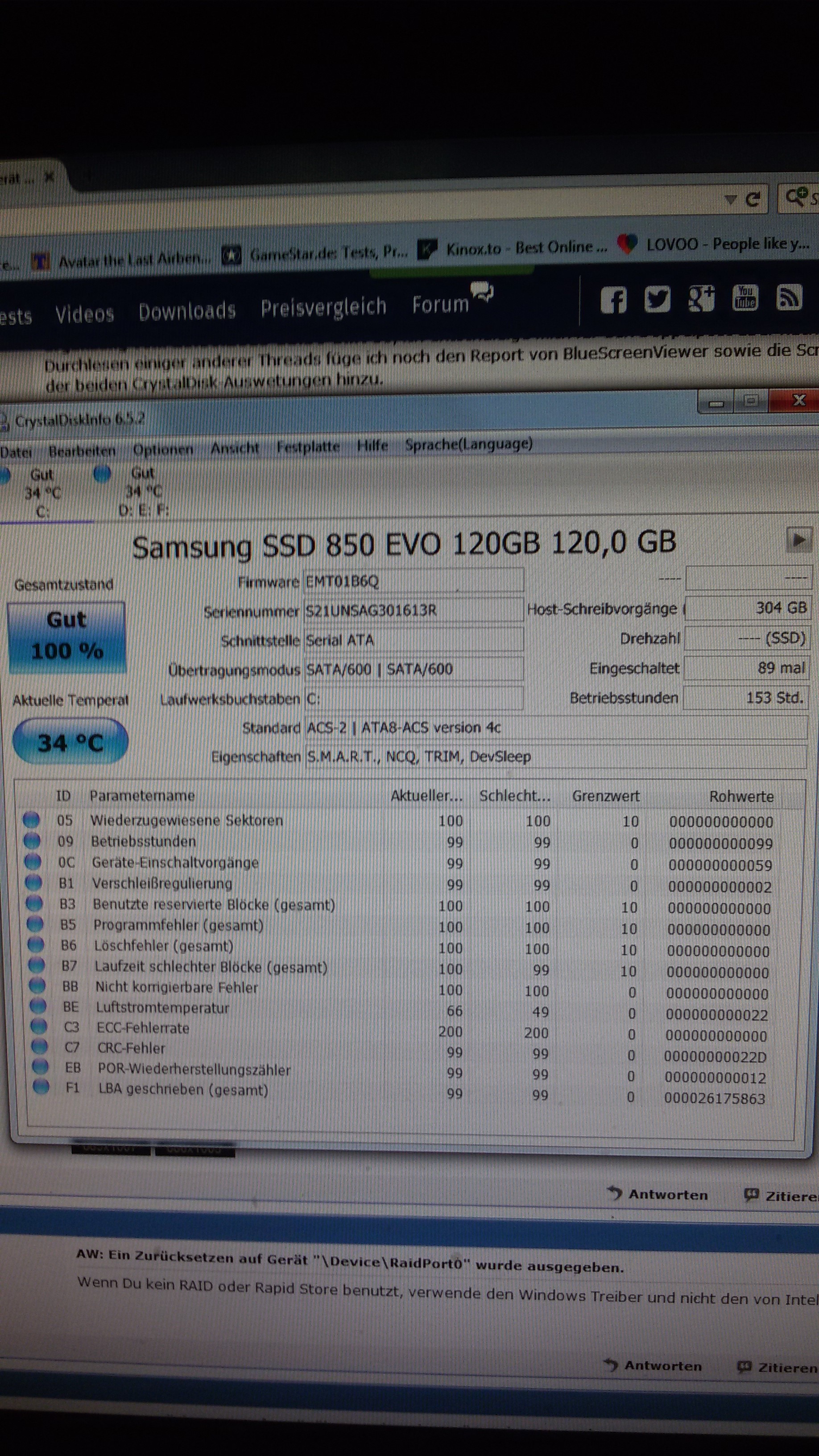The width and height of the screenshot is (819, 1456).
Task: Click the Betriebsstunden 153 Std. value
Action: (745, 698)
